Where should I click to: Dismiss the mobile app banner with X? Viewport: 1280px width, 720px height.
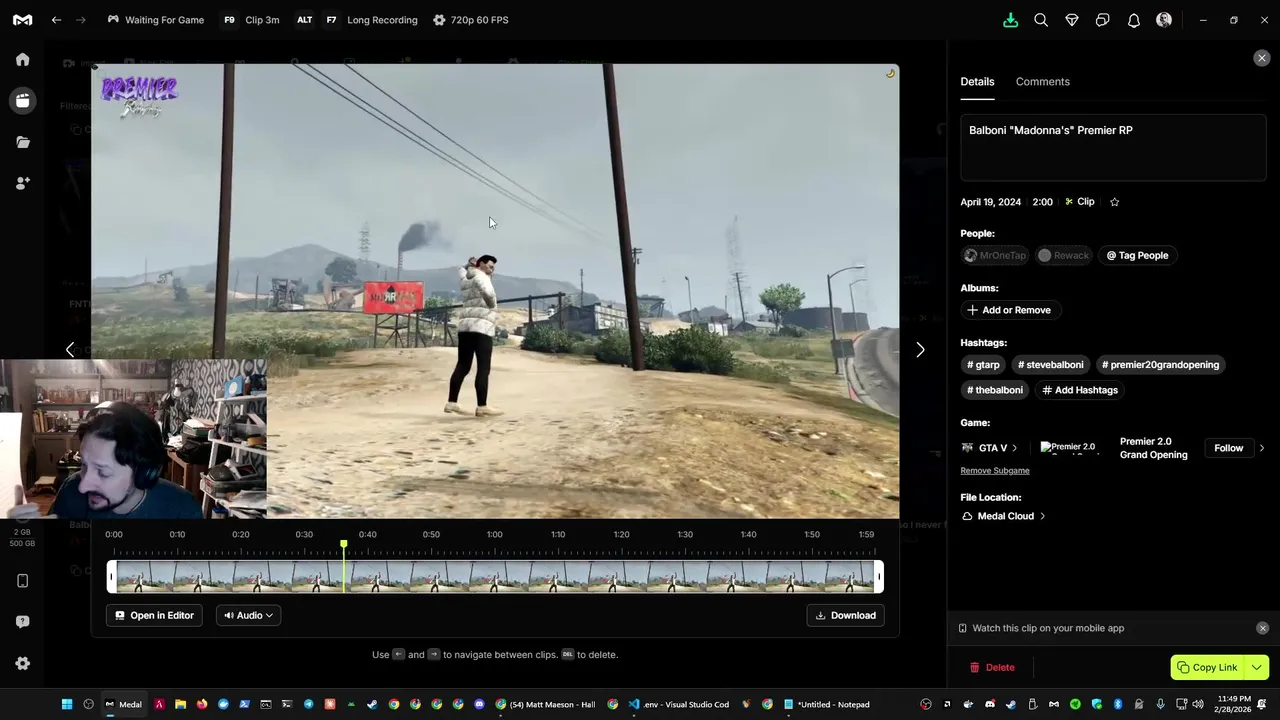point(1262,628)
